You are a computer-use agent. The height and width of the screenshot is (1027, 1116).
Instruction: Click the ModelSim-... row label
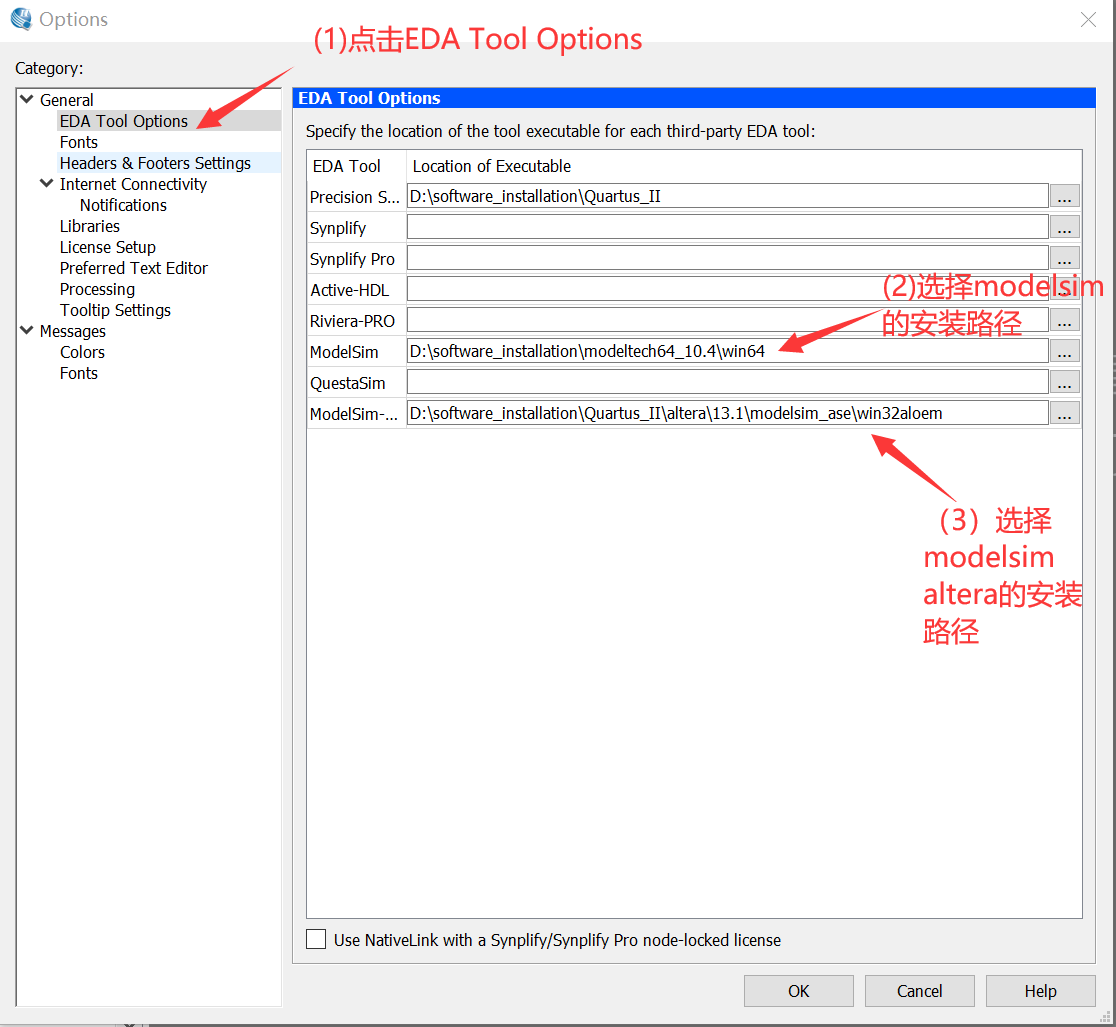[354, 414]
